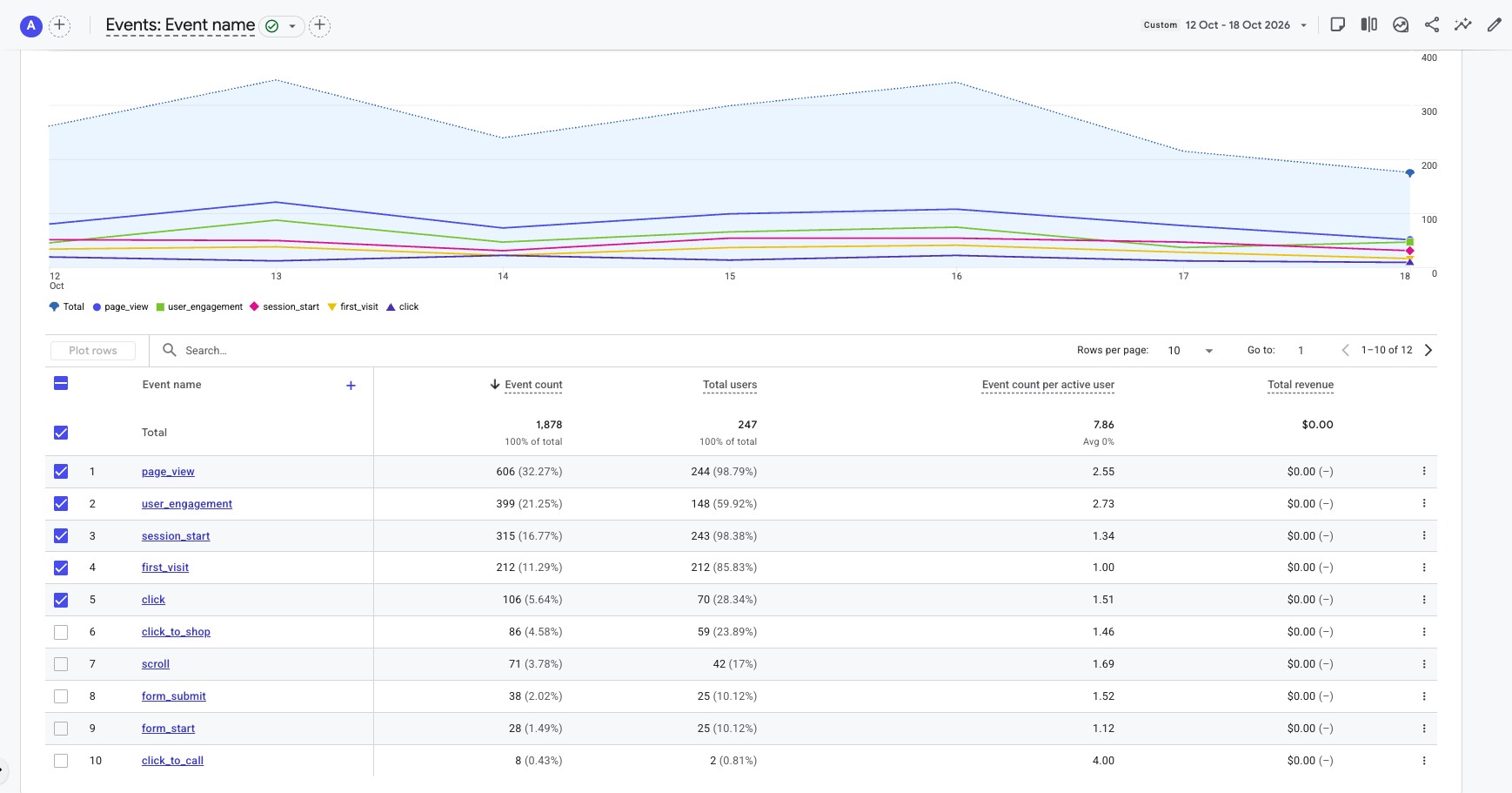Open the first_visit event link
Viewport: 1512px width, 793px height.
165,568
